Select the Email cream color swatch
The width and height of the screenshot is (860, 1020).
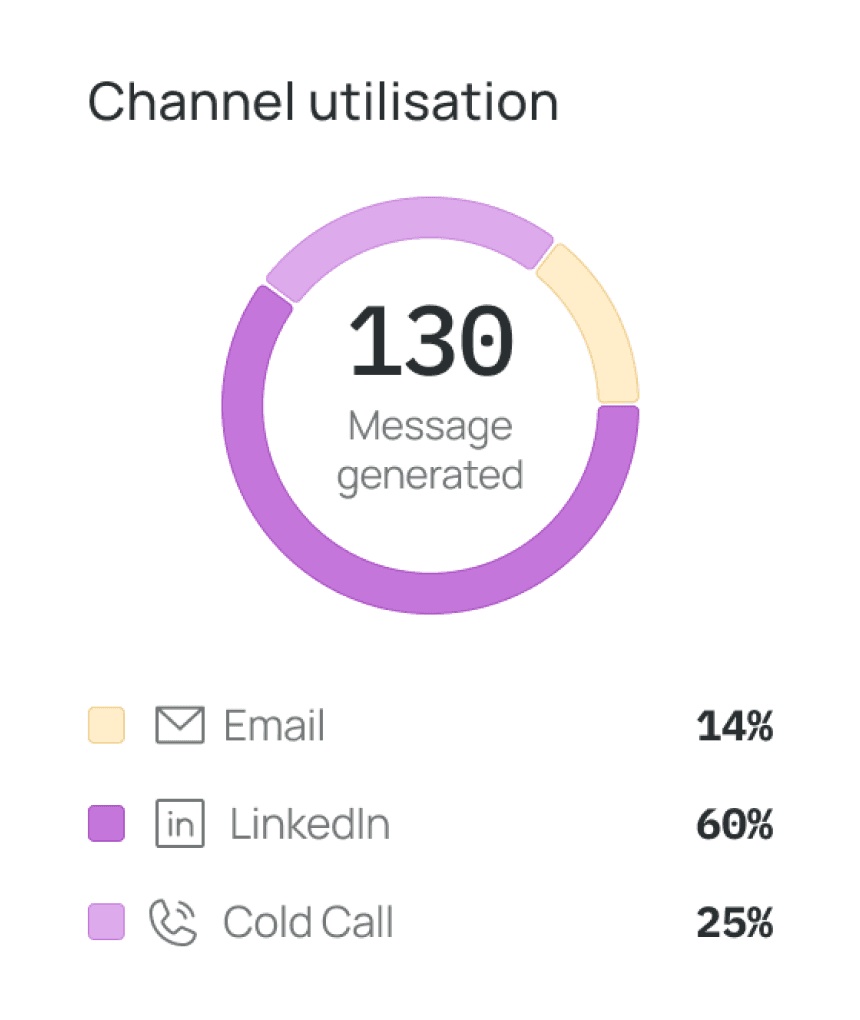[106, 725]
